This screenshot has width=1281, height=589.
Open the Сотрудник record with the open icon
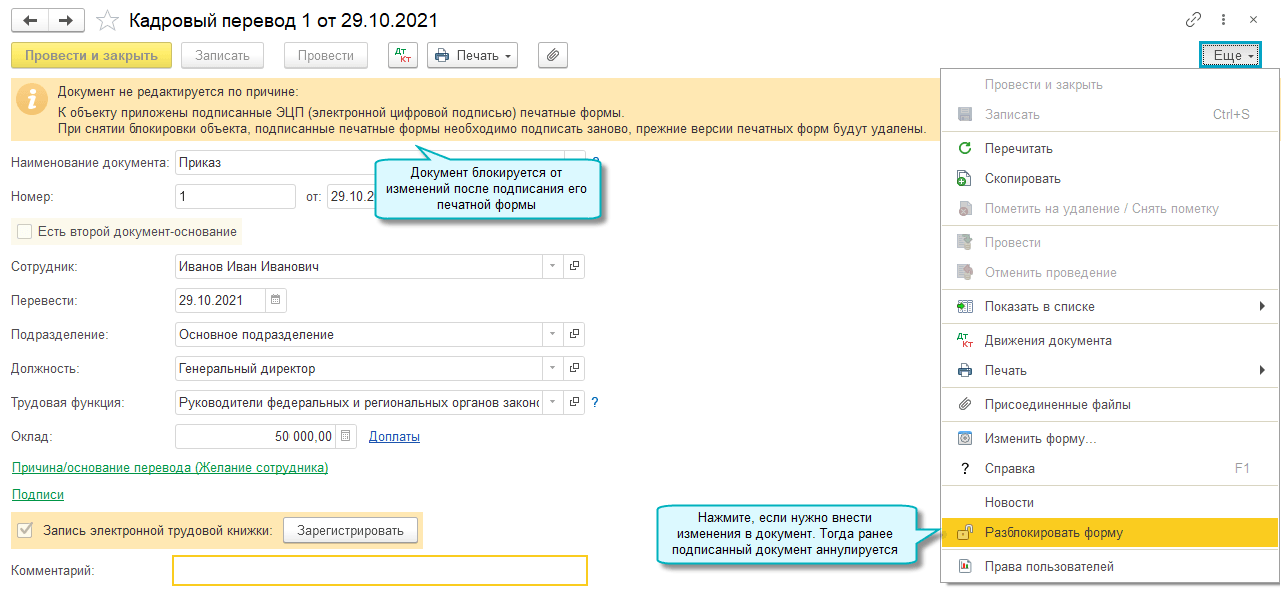(x=575, y=267)
